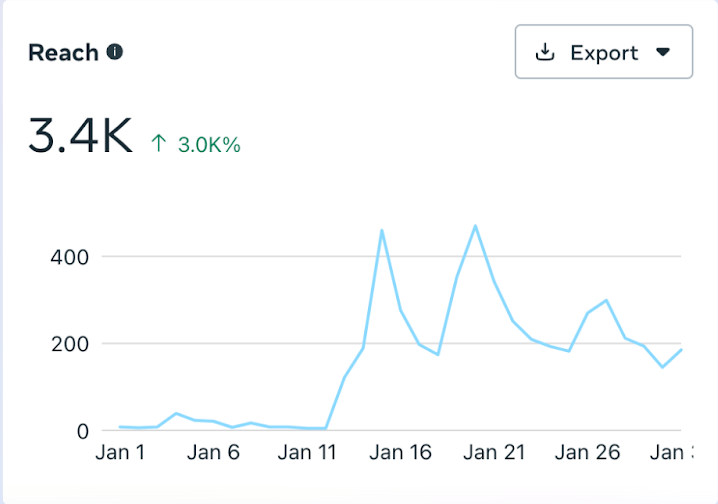Click the green upward trend arrow
This screenshot has width=718, height=504.
[158, 143]
